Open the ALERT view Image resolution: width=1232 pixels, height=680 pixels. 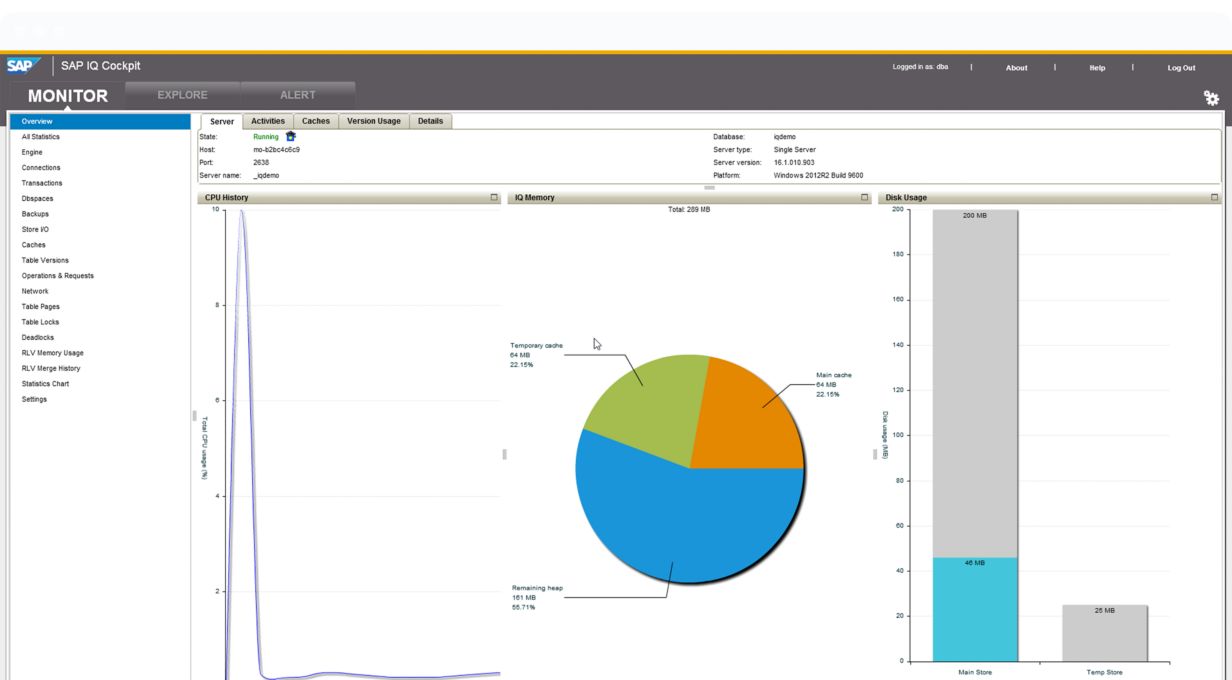pyautogui.click(x=297, y=95)
